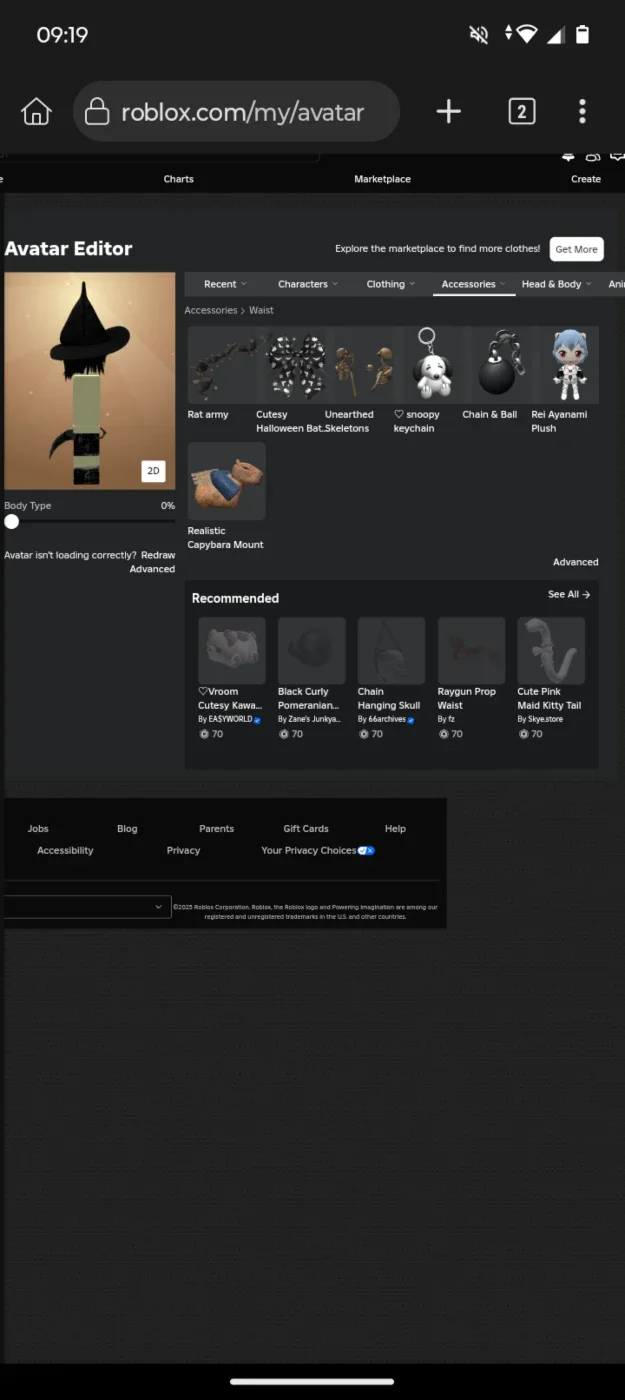
Task: Open recommended Vroom Cutesy Kawaii item
Action: pos(232,651)
